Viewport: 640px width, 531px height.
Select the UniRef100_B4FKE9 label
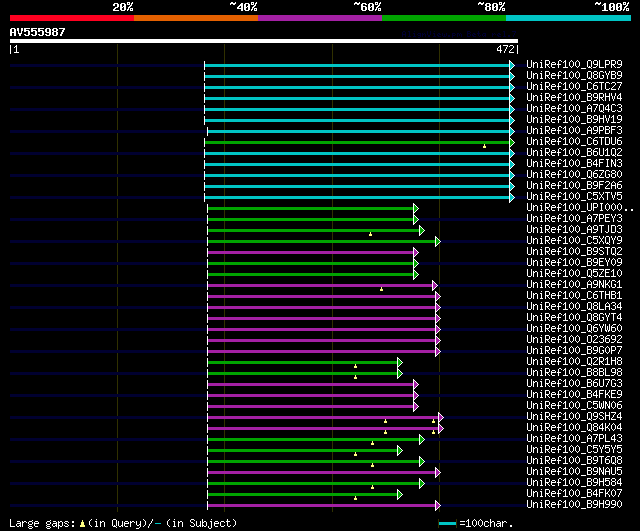[x=574, y=395]
